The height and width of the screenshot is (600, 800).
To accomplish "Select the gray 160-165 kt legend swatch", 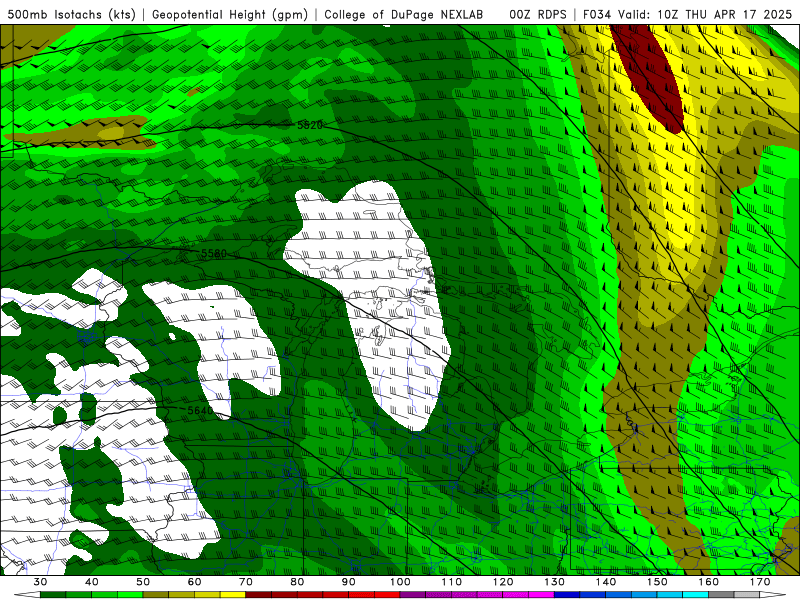I will [721, 595].
